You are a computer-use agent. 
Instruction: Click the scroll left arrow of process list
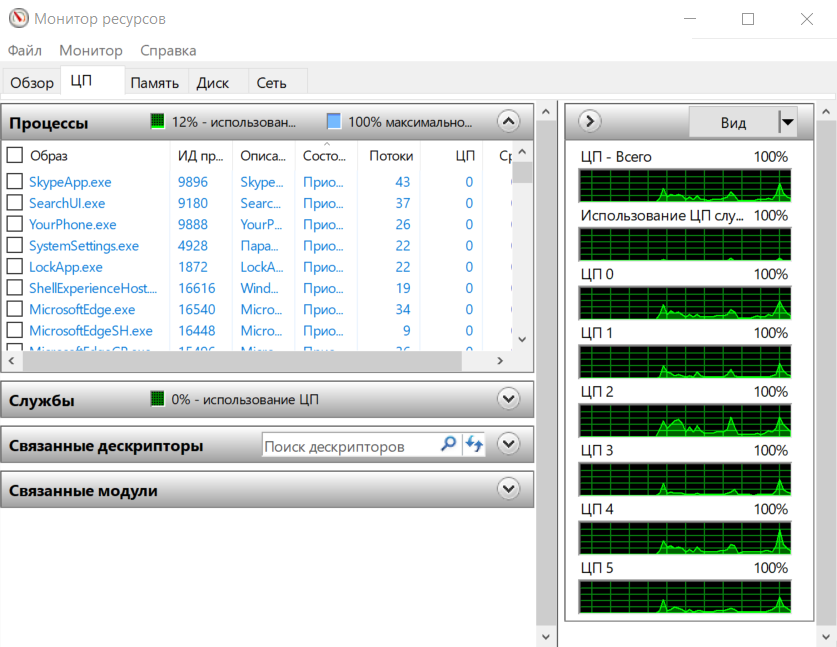[12, 361]
